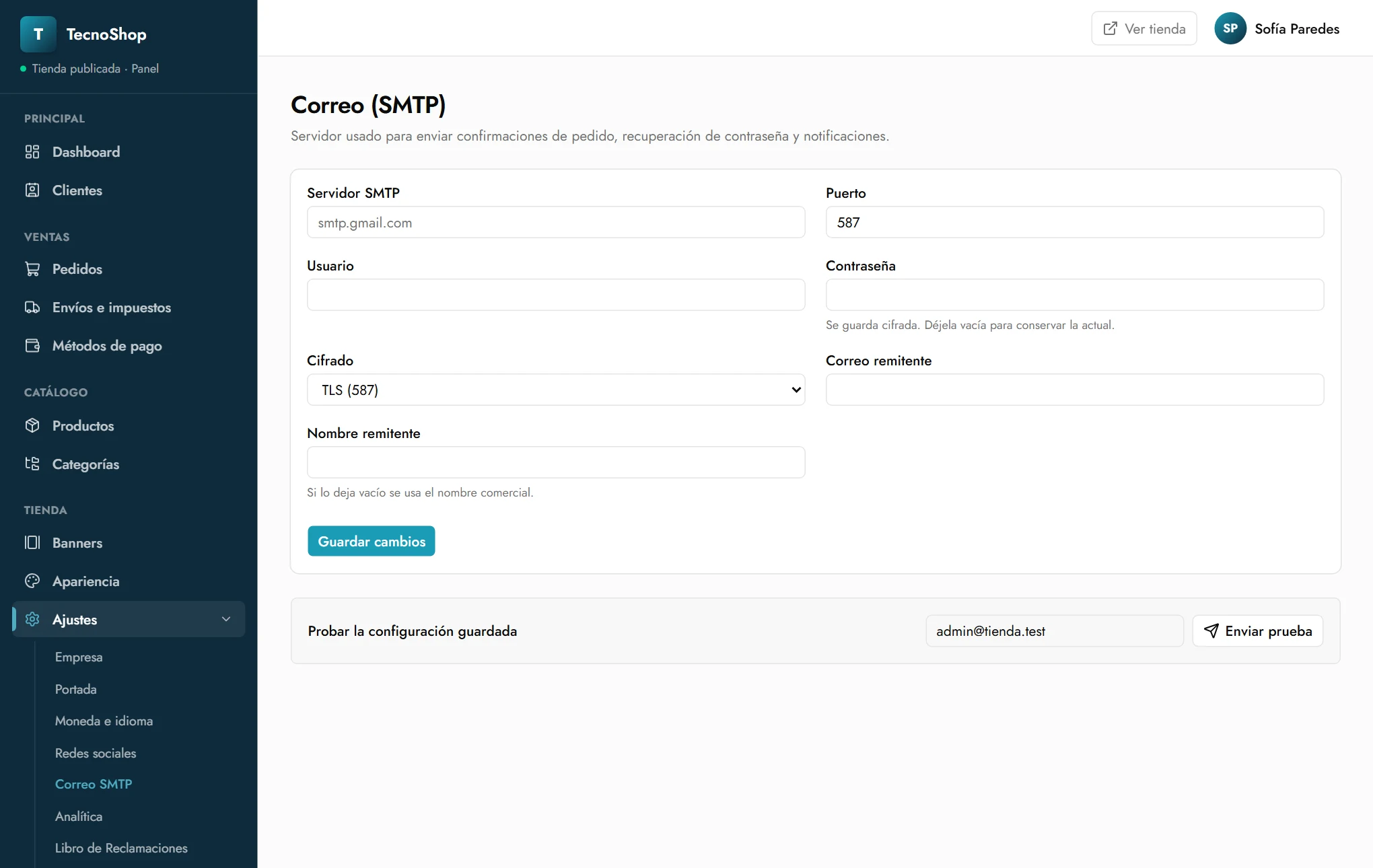Click the admin@tienda.test test email field
The width and height of the screenshot is (1373, 868).
click(x=1055, y=631)
